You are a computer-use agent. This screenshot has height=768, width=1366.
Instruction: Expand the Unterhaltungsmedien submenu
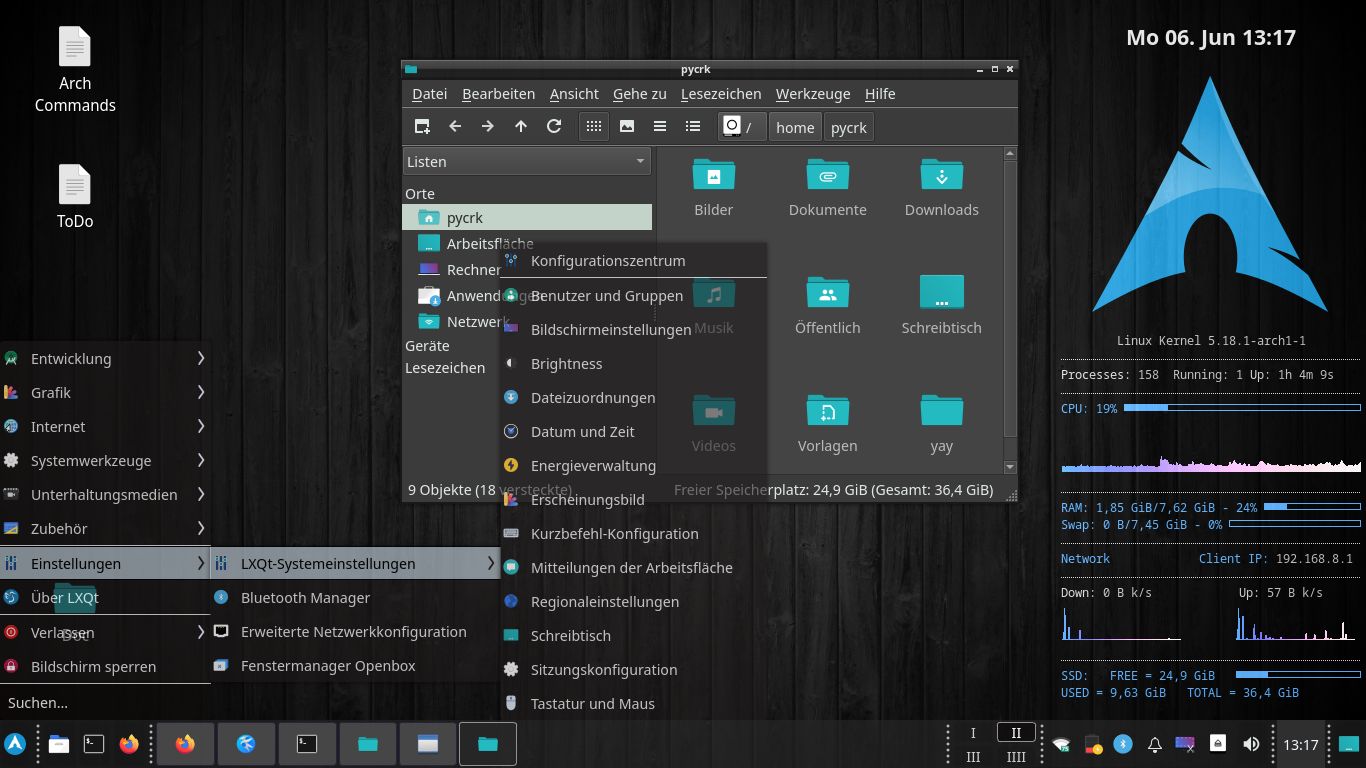(105, 494)
